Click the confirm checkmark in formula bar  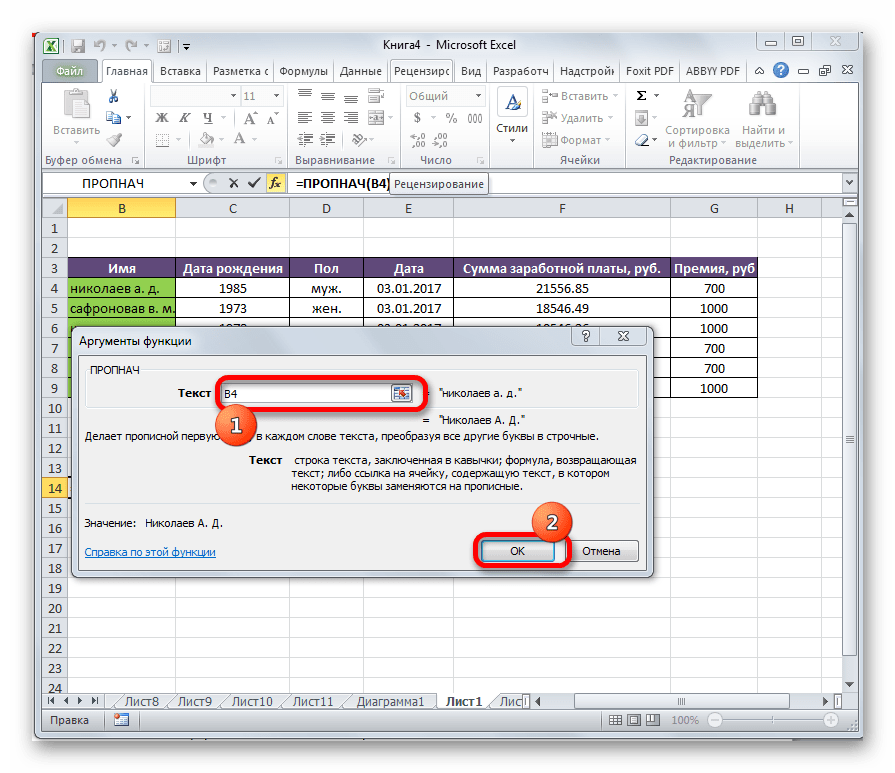tap(254, 183)
